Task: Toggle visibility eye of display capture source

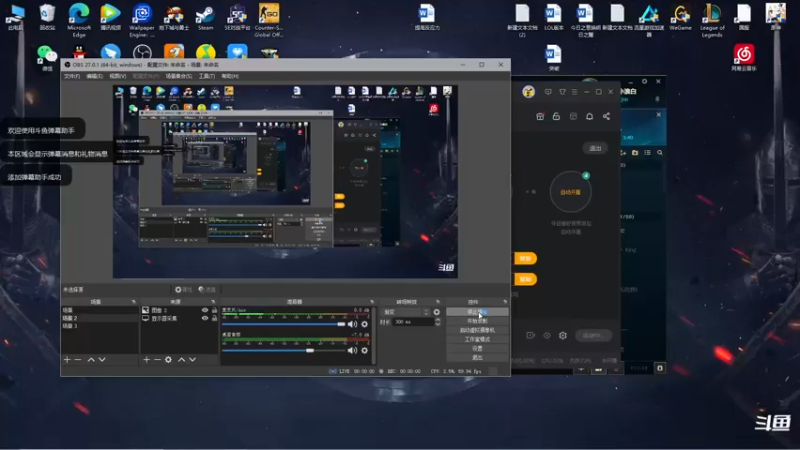Action: pos(205,318)
